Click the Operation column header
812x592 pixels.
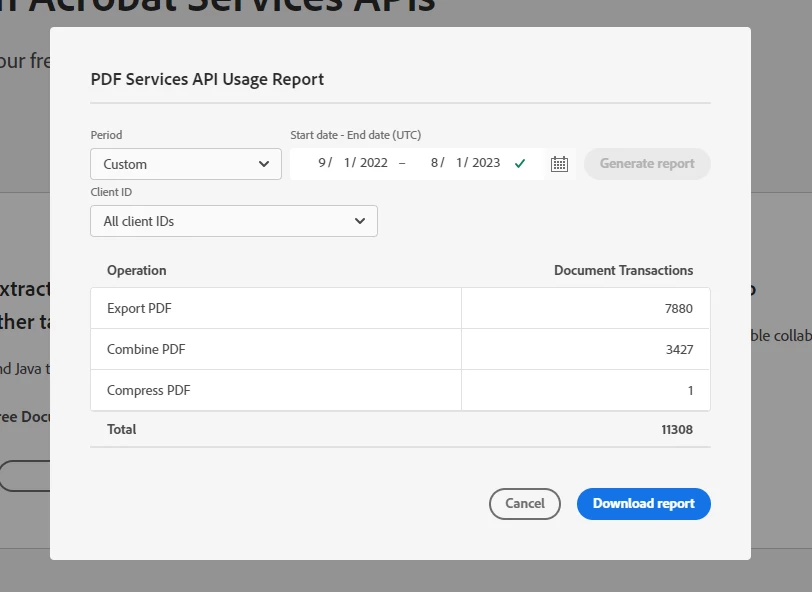[x=137, y=270]
